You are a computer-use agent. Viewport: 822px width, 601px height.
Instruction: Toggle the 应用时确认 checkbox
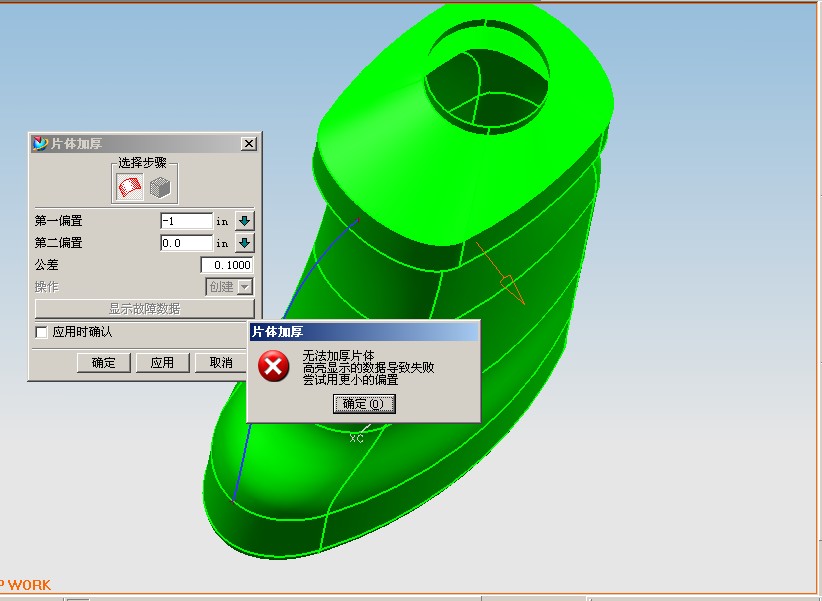click(x=41, y=332)
